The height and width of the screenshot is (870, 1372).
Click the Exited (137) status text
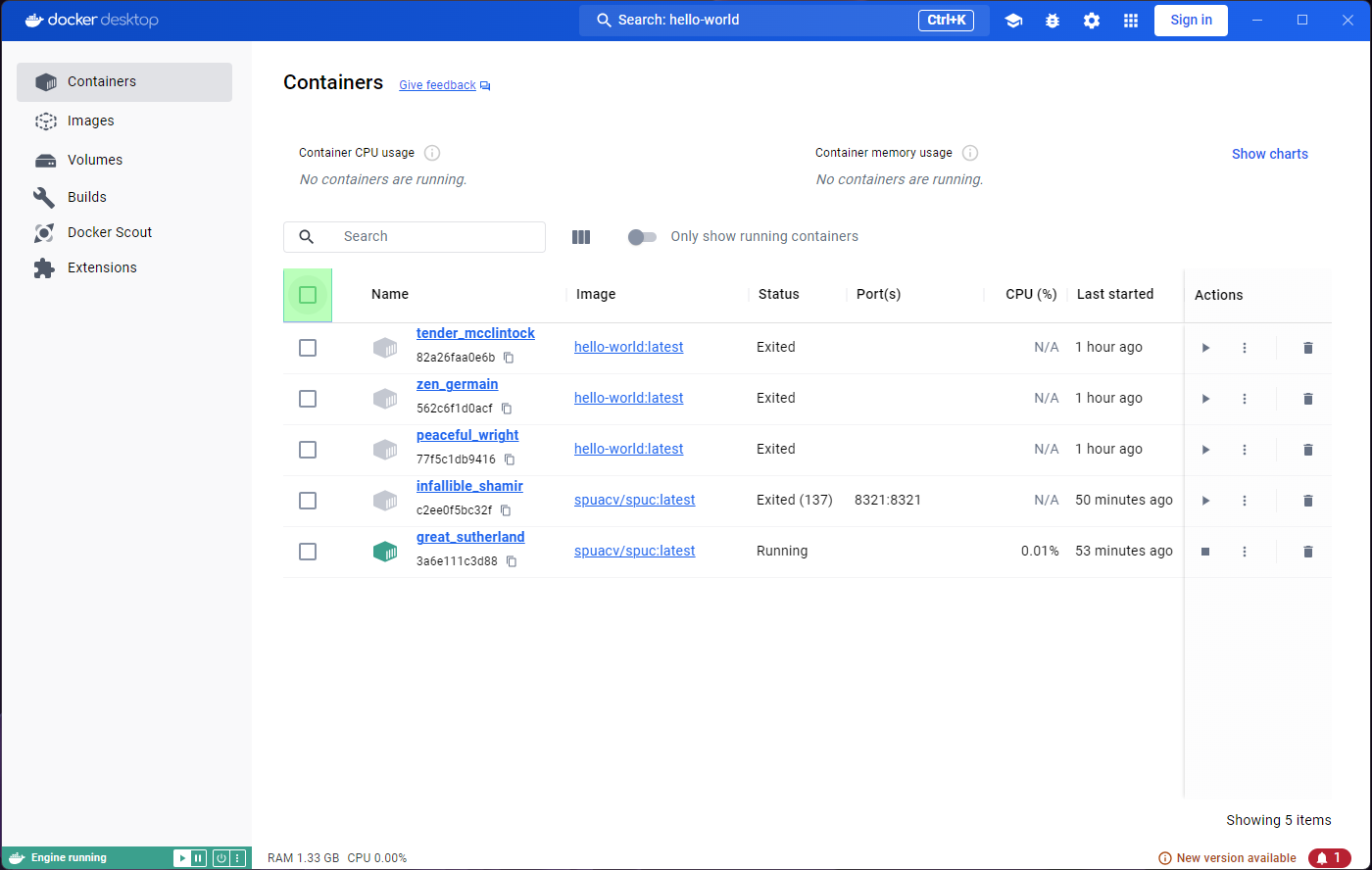[x=794, y=500]
